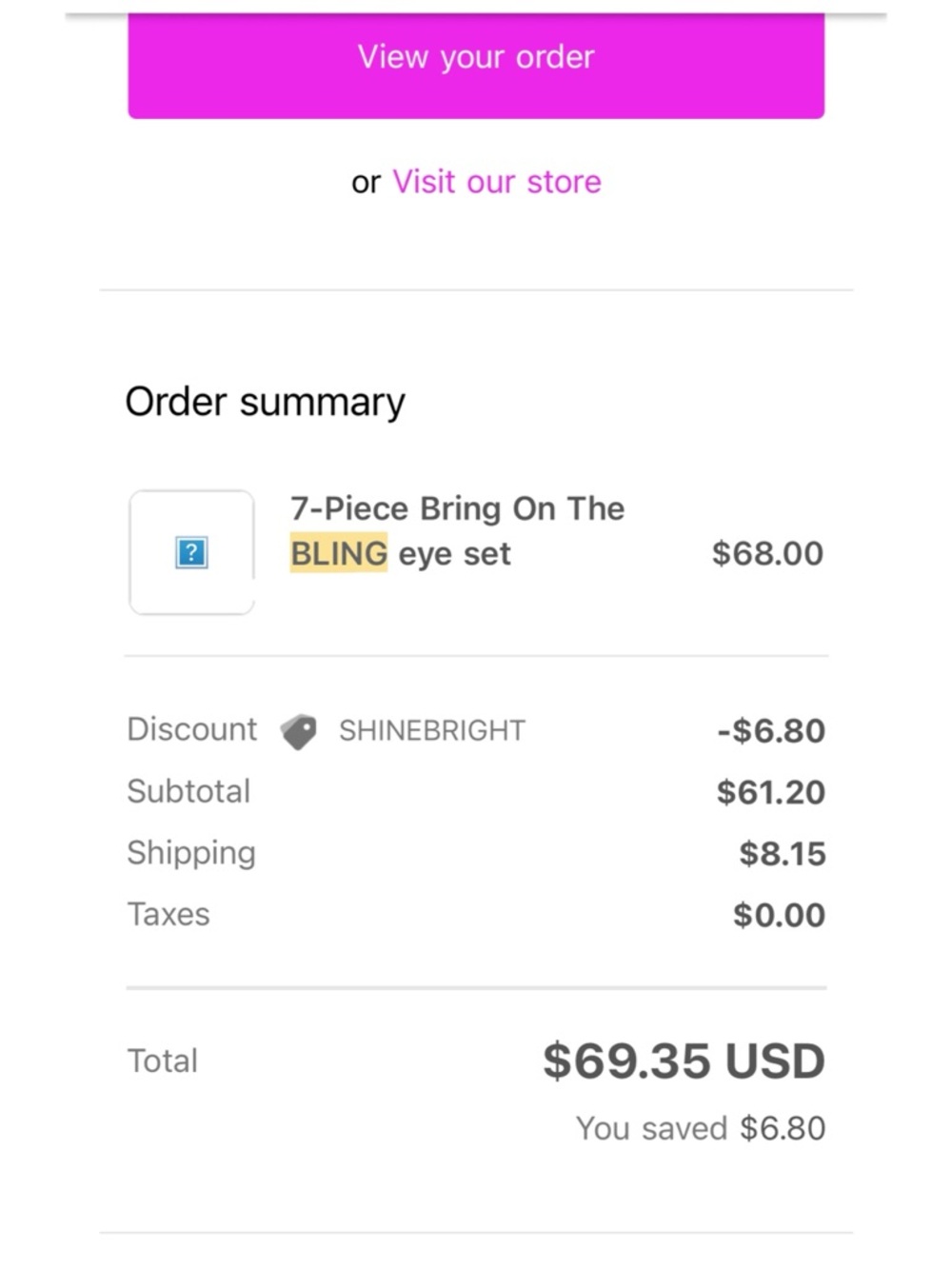This screenshot has height=1269, width=952.
Task: Click the Order summary heading
Action: pyautogui.click(x=265, y=402)
